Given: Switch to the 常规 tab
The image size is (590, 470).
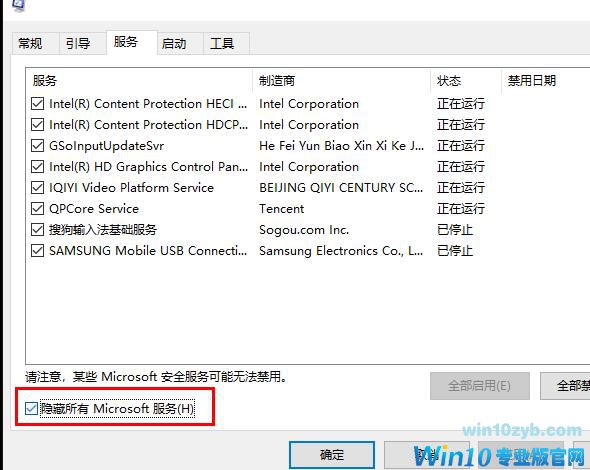Looking at the screenshot, I should (x=30, y=43).
